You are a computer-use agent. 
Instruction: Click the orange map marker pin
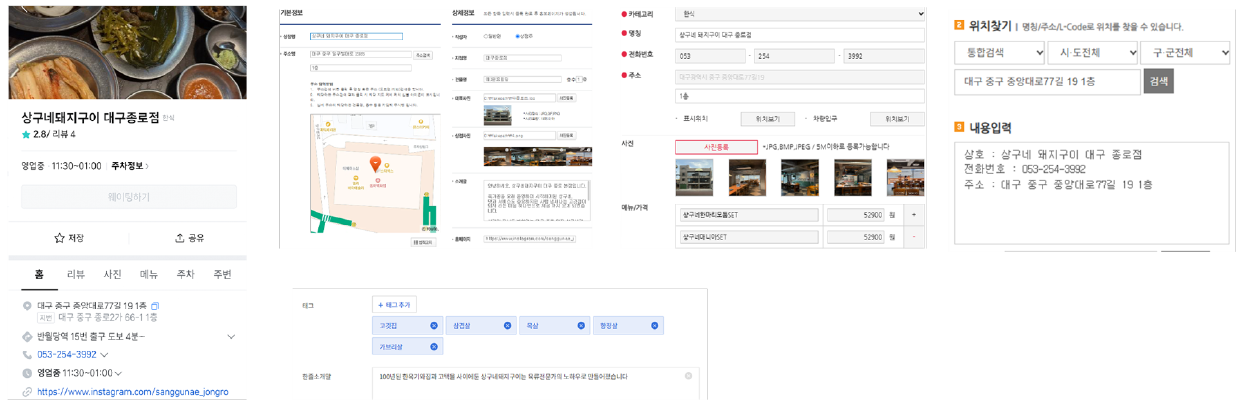pos(376,163)
